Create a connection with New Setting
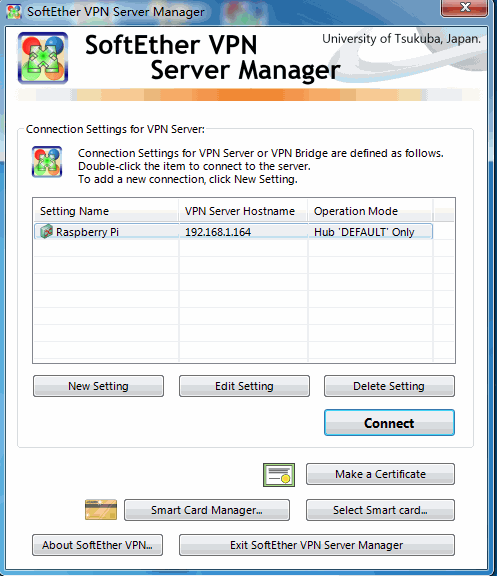This screenshot has width=497, height=576. tap(98, 386)
